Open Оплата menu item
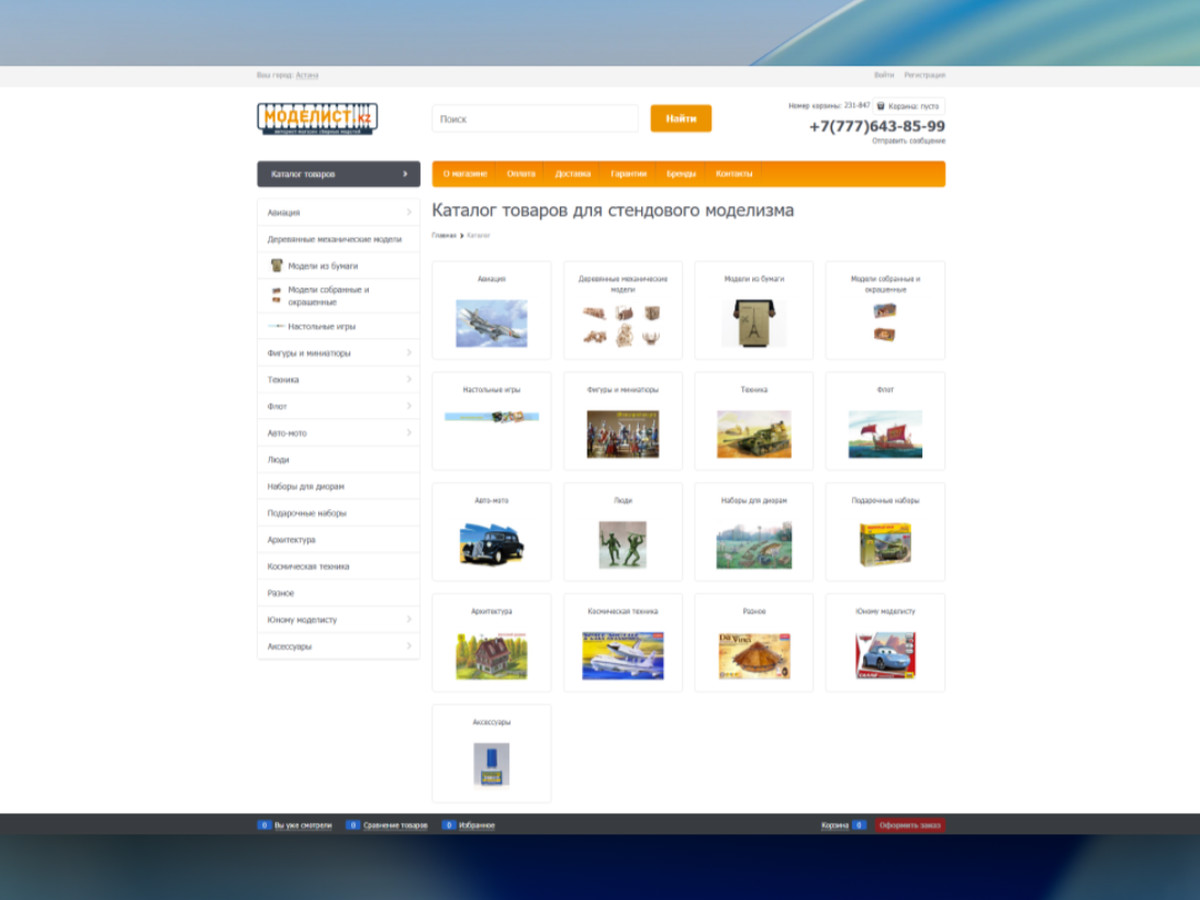 pos(521,174)
